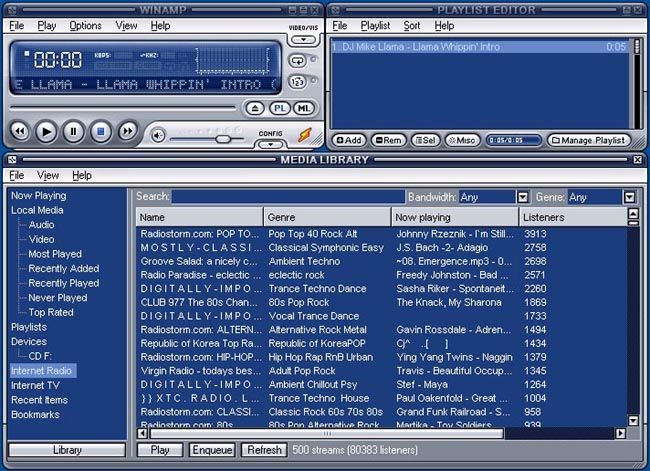Viewport: 650px width, 471px height.
Task: Select Video under Local Media
Action: 41,239
